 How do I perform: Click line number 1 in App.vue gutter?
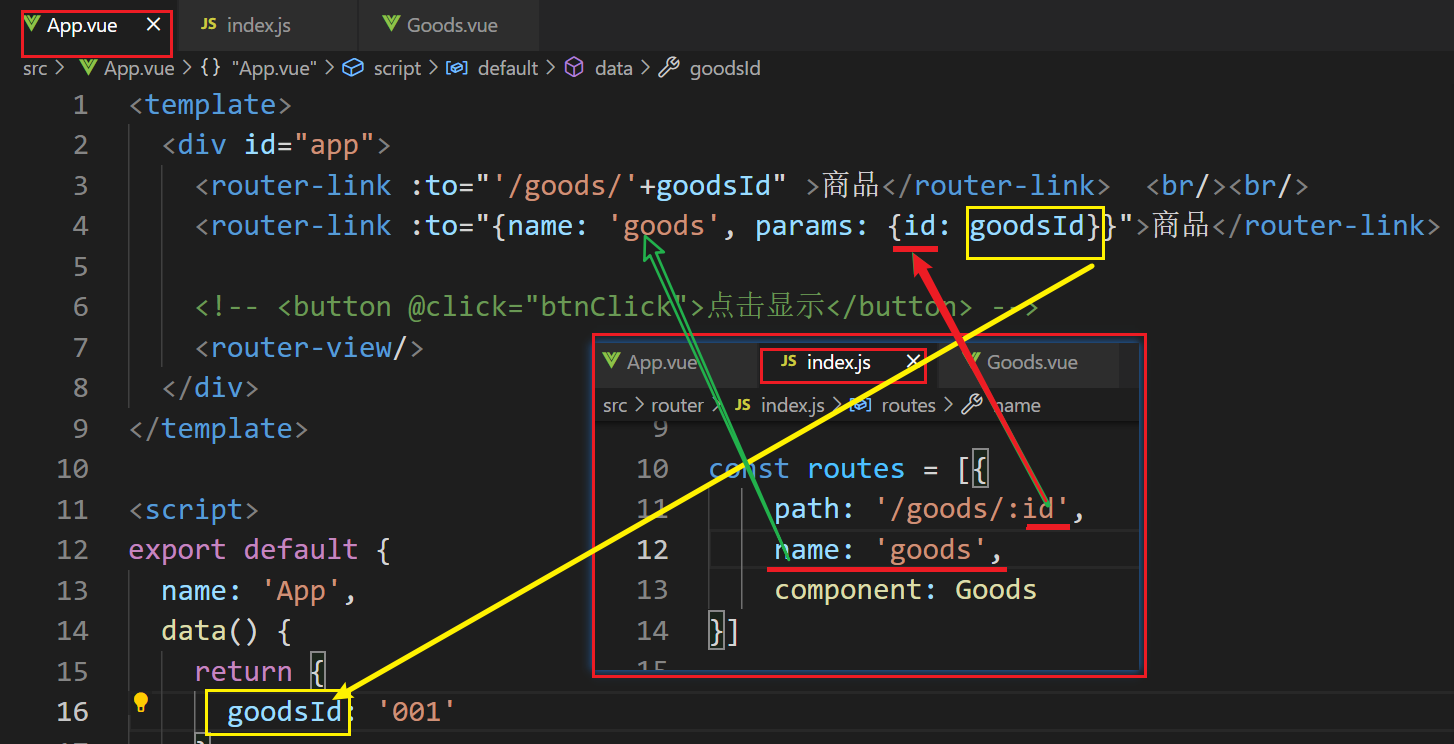80,105
